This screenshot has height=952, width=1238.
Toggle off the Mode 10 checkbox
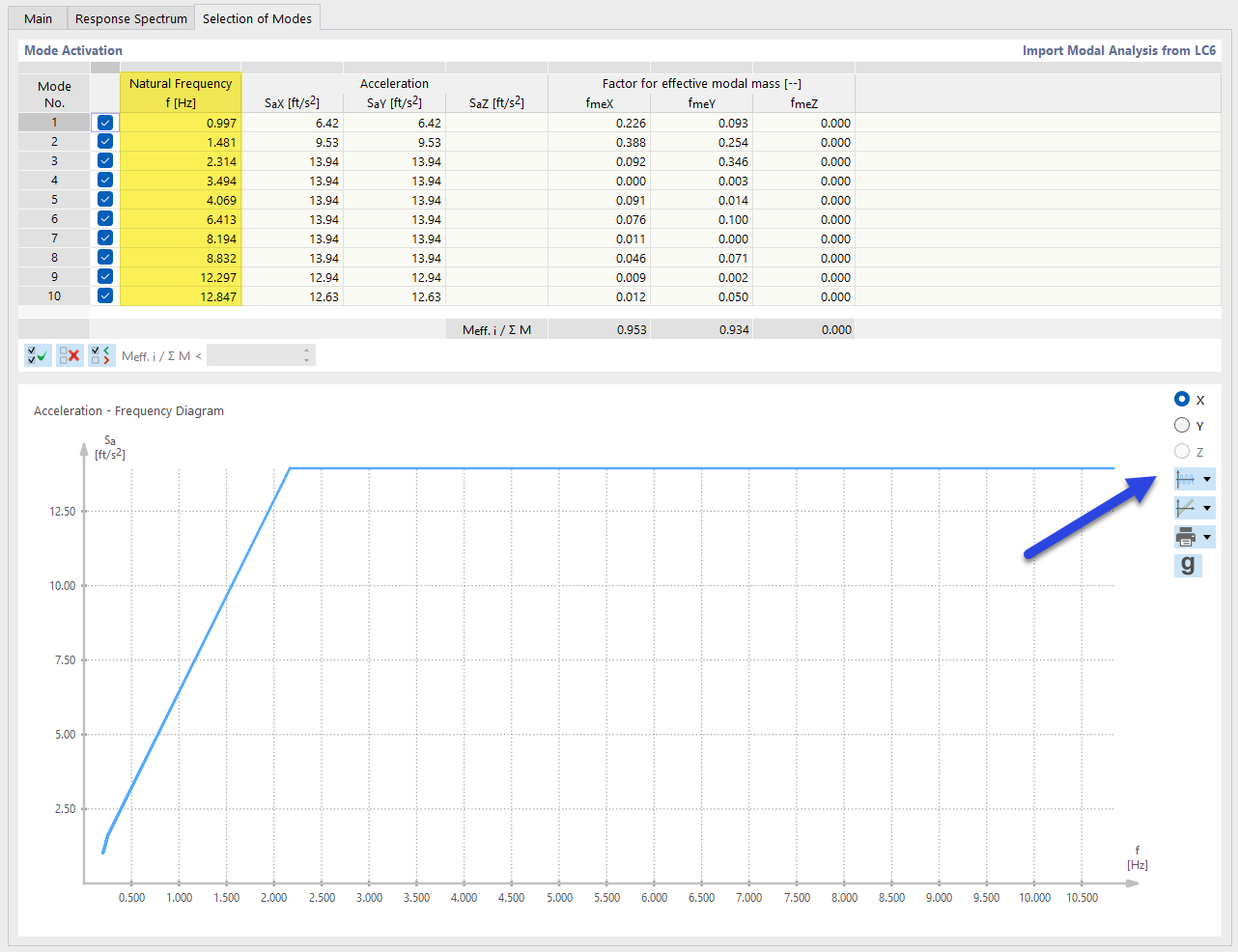coord(104,296)
